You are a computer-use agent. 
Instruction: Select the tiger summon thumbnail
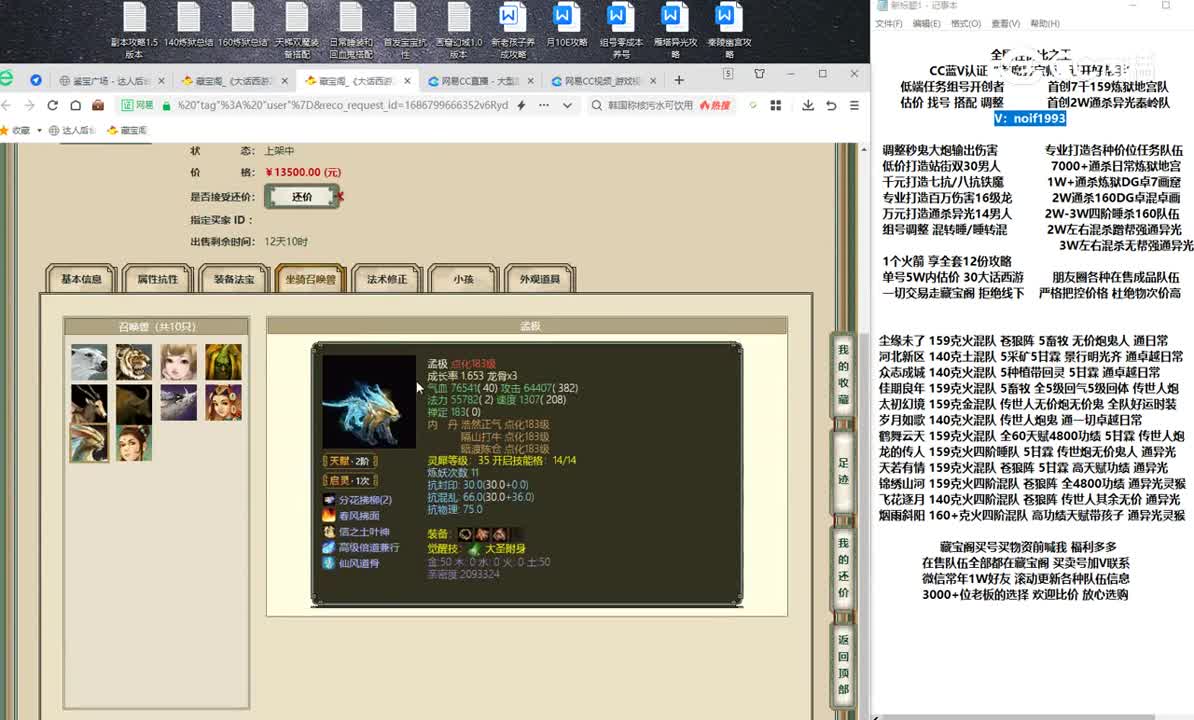click(134, 362)
